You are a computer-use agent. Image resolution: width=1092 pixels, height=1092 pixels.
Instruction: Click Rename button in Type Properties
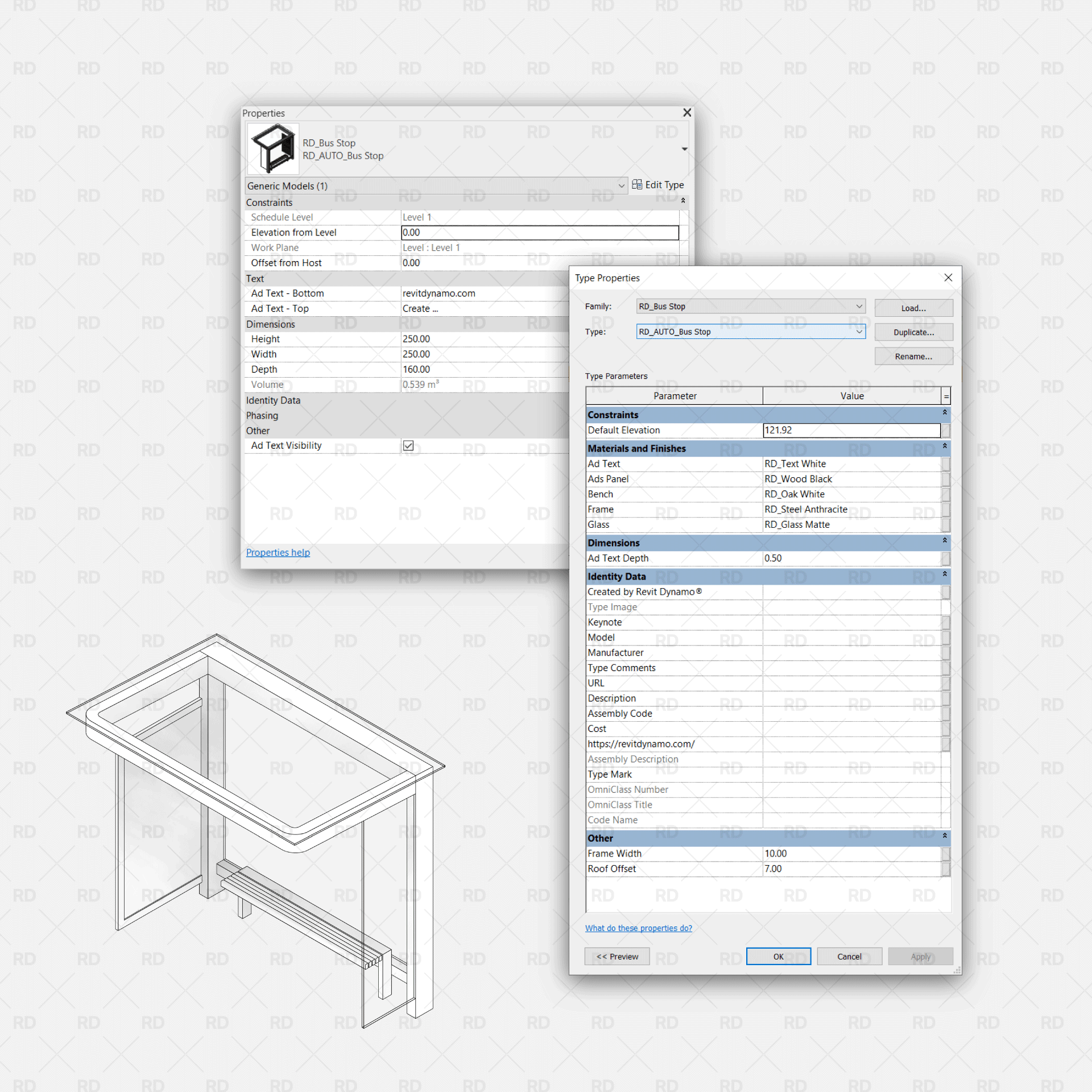pyautogui.click(x=910, y=355)
